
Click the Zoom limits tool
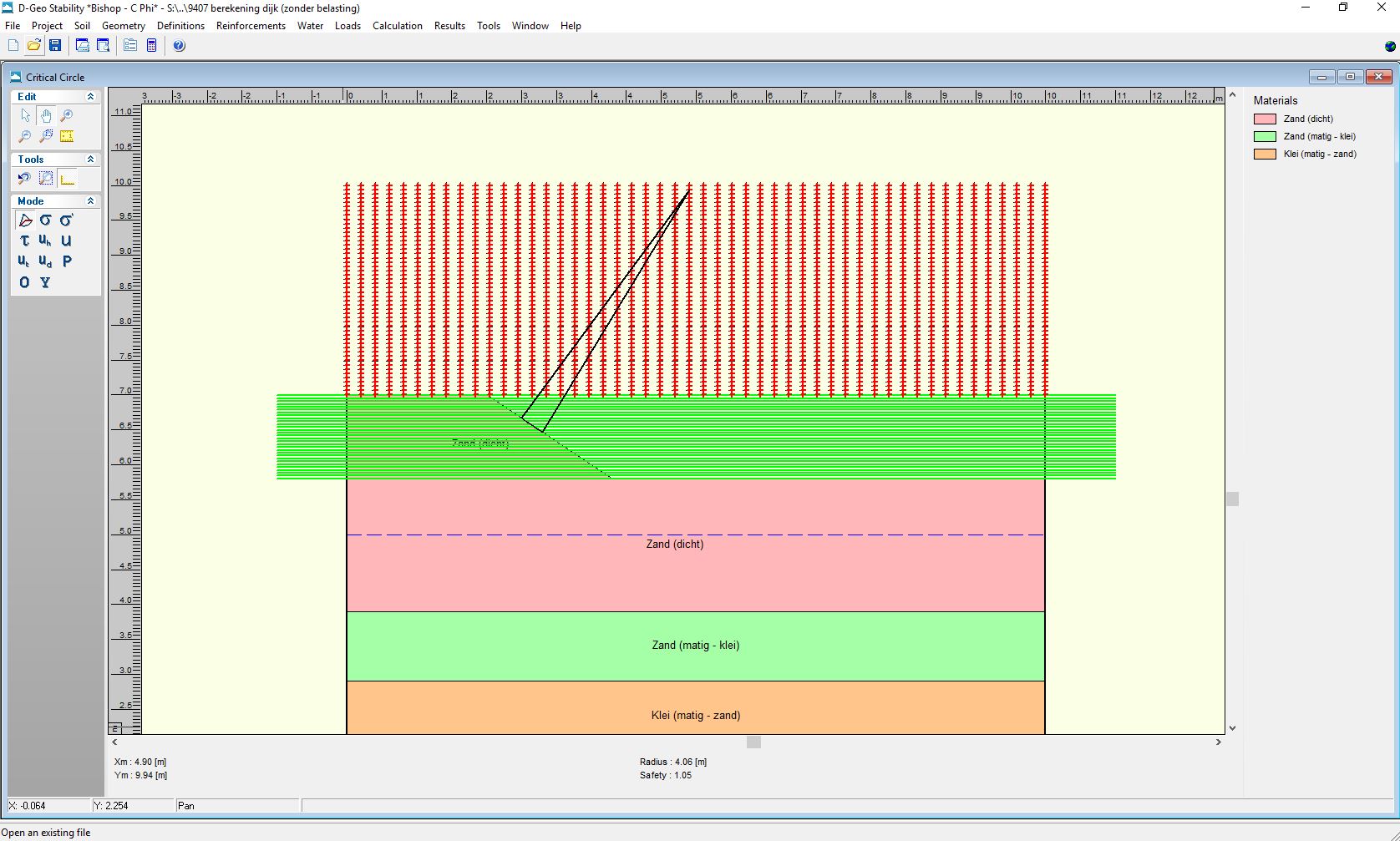tap(46, 179)
